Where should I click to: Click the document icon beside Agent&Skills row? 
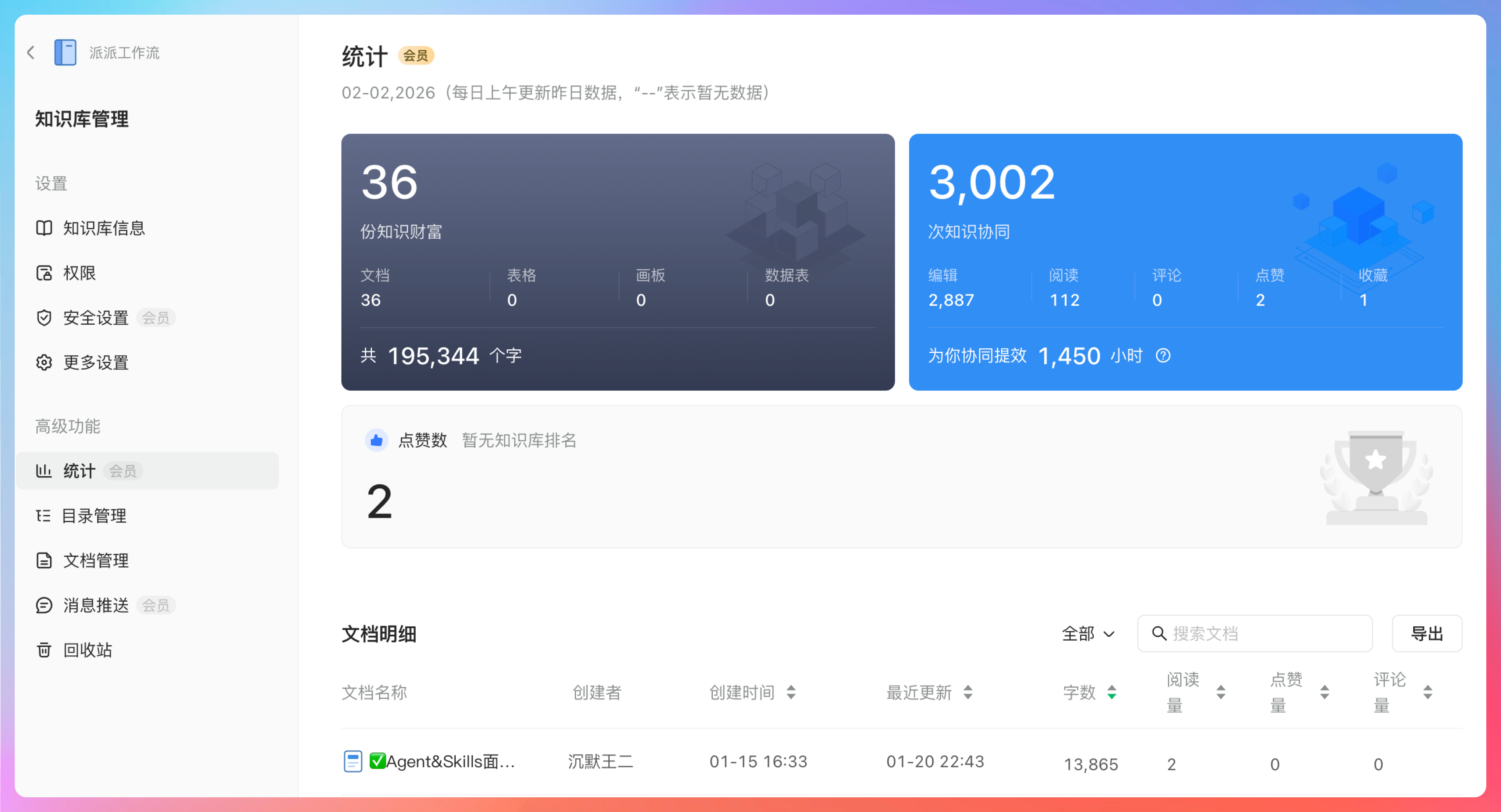pos(352,761)
